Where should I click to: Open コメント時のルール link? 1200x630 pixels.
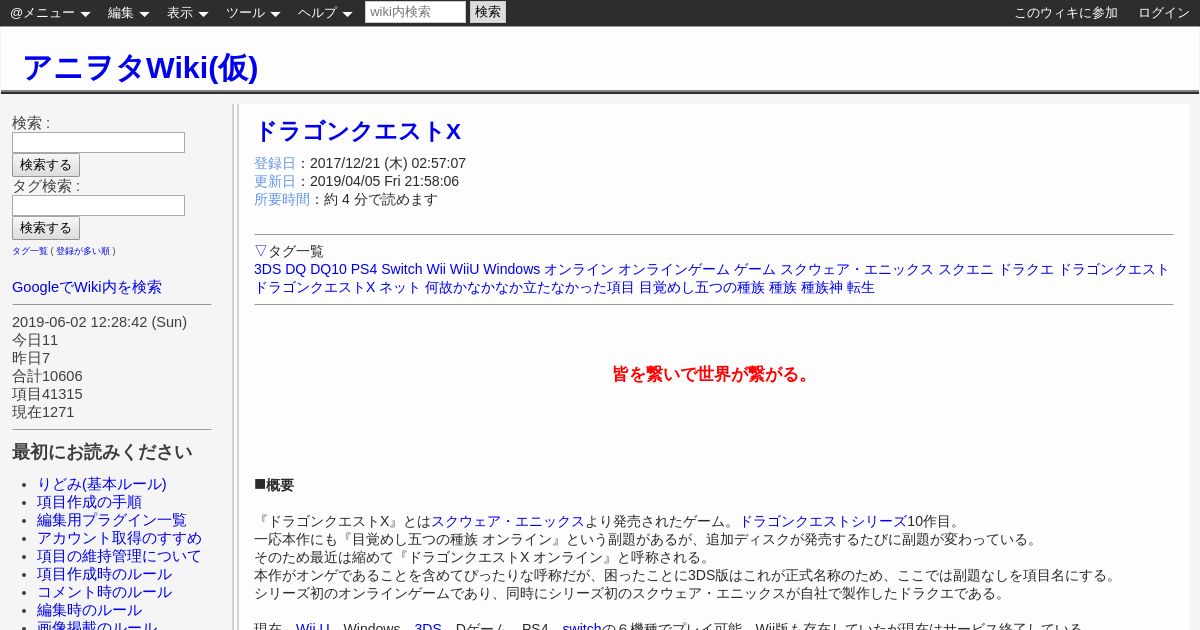[x=104, y=592]
